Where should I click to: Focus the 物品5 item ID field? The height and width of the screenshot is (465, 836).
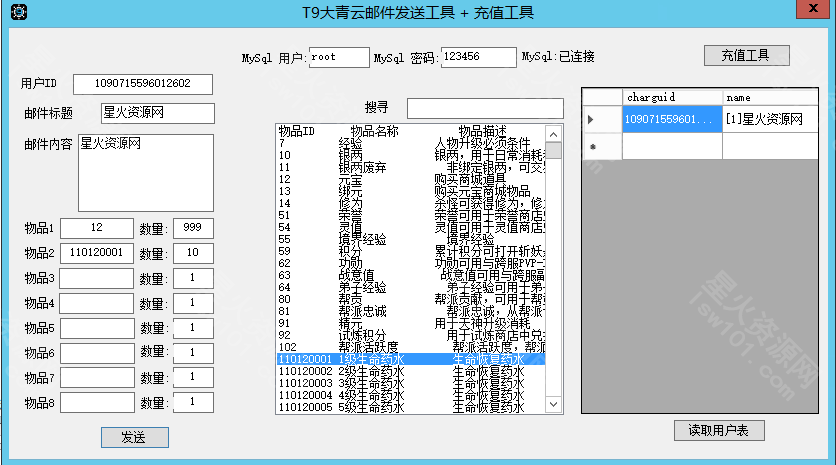[97, 328]
